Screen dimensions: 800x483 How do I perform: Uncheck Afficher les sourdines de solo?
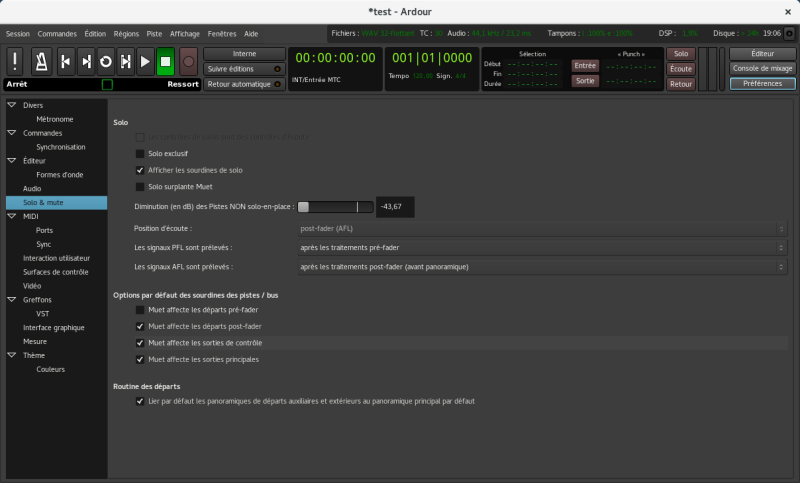point(140,170)
